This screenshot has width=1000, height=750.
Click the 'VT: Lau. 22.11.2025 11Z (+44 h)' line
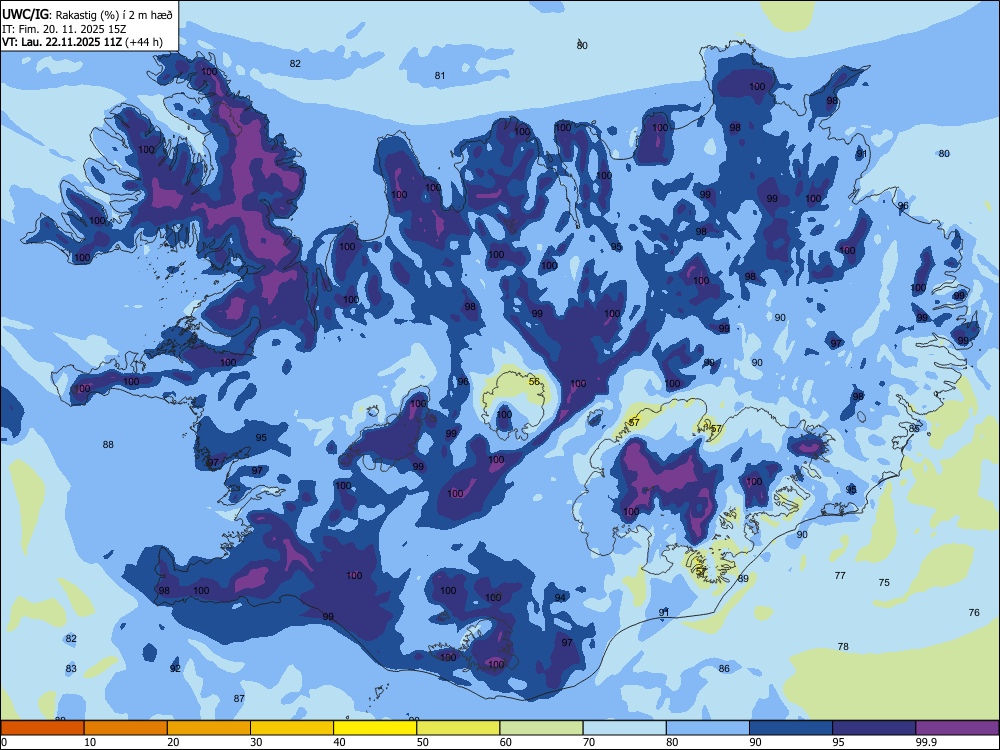point(82,42)
